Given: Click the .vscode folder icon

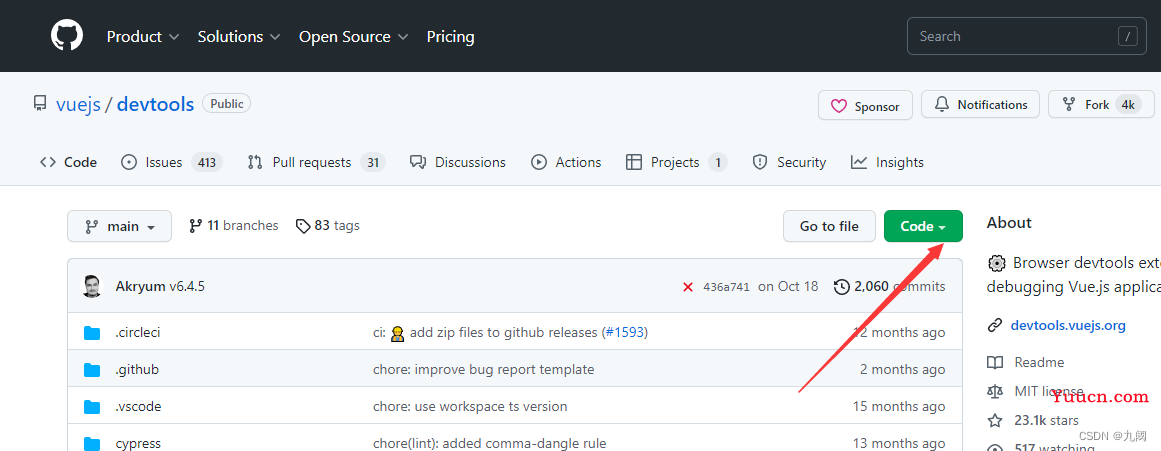Looking at the screenshot, I should 92,407.
